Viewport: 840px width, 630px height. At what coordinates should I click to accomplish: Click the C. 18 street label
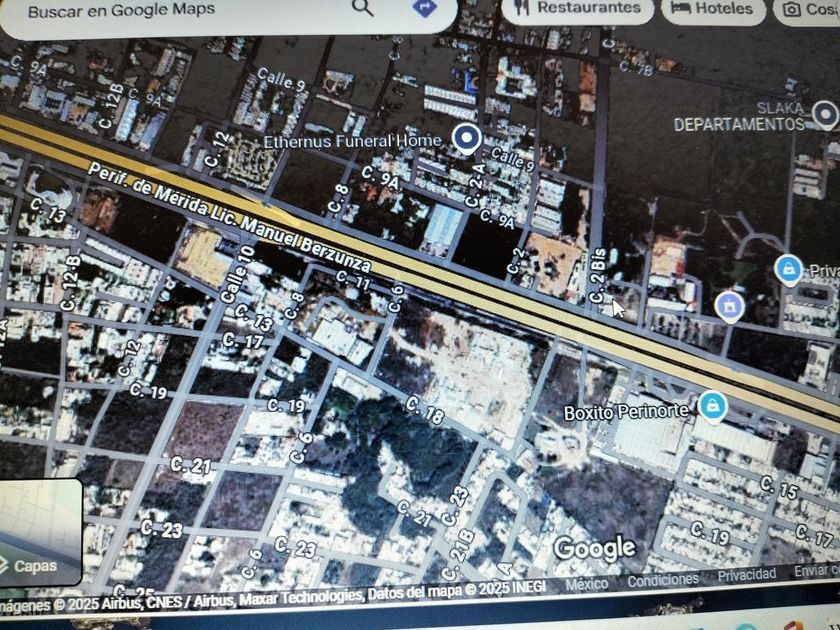click(x=425, y=410)
